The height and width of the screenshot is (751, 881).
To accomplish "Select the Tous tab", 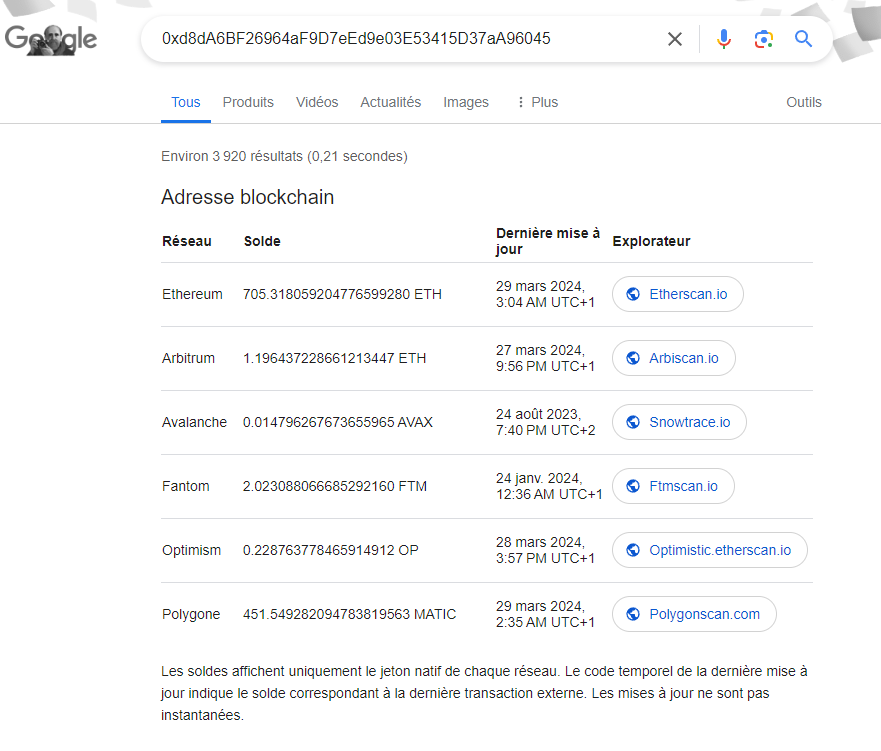I will 185,102.
